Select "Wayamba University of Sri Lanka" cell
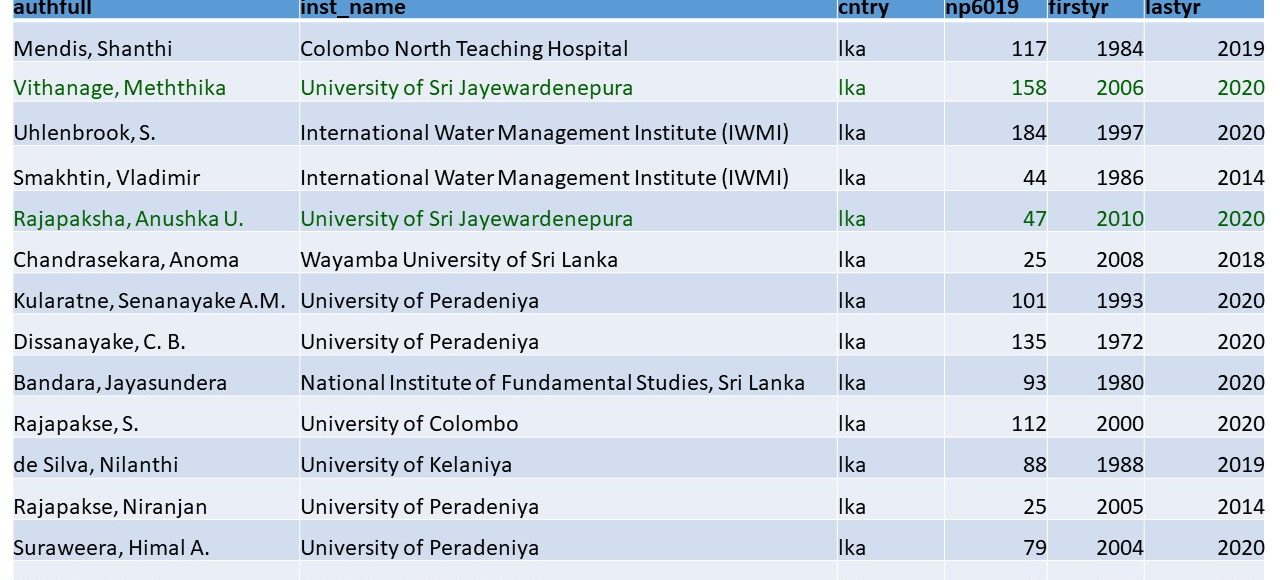 (459, 260)
